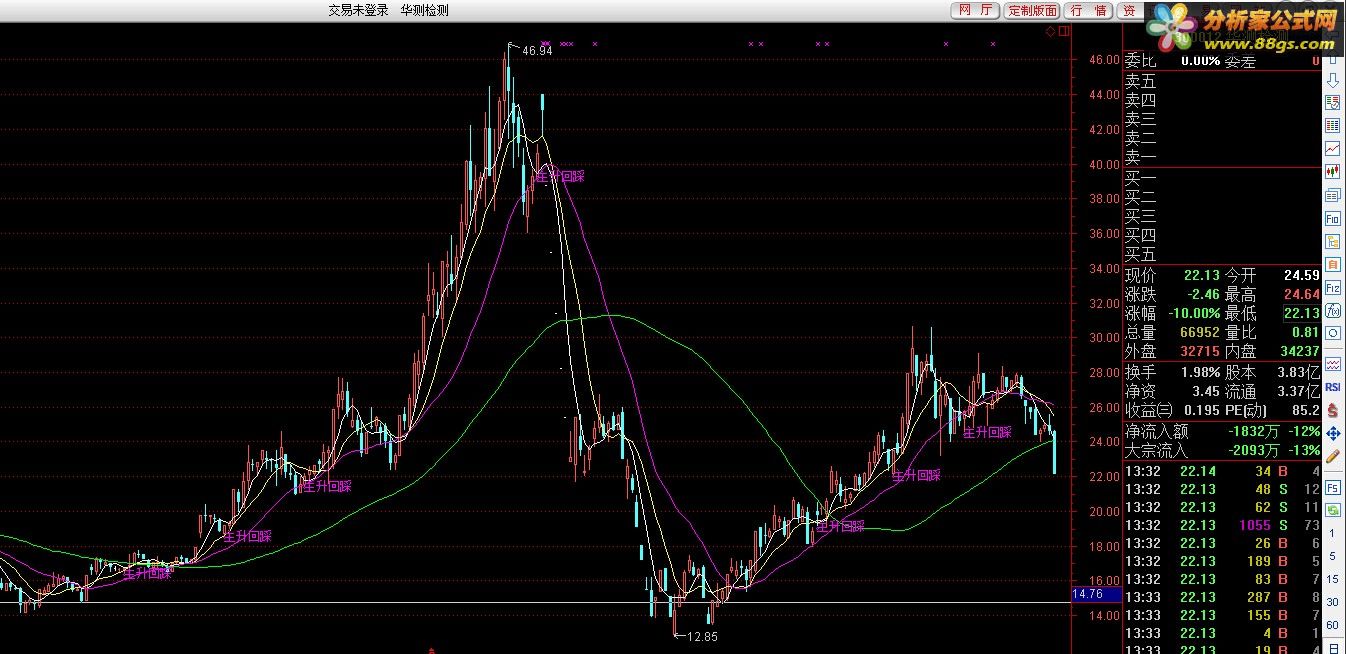Open the tree structure icon in right toolbar
The width and height of the screenshot is (1346, 654).
point(1333,241)
